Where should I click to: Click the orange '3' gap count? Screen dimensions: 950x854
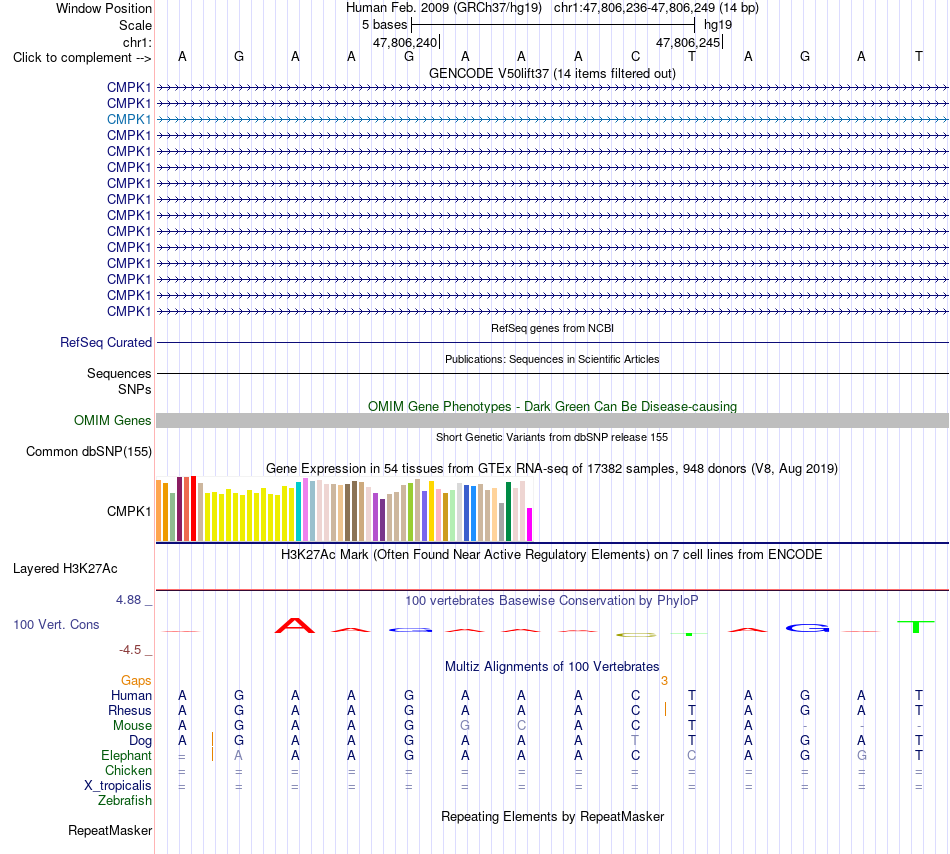pos(664,681)
